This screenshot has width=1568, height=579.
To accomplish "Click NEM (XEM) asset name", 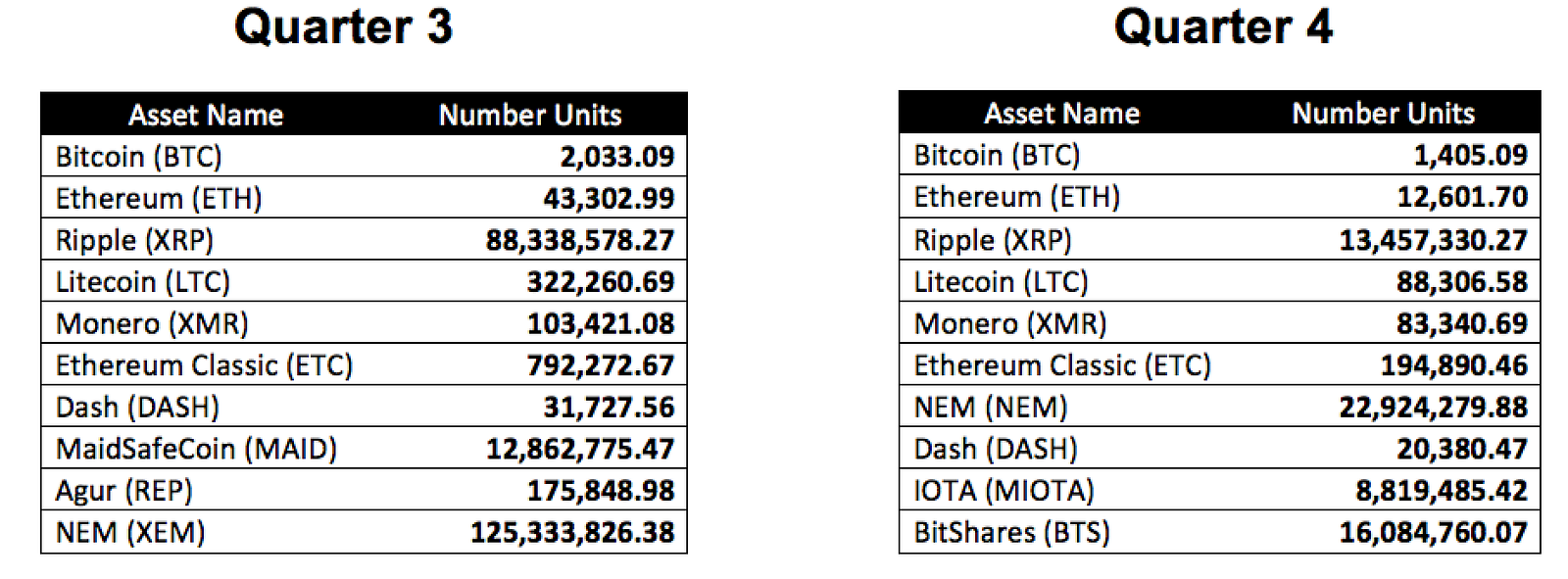I will click(x=130, y=533).
